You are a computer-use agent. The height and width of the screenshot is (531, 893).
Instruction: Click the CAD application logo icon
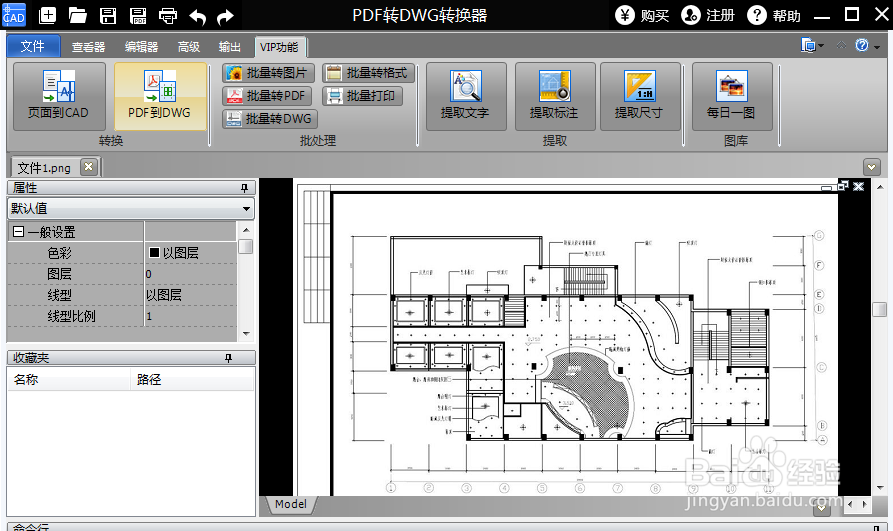[x=14, y=14]
